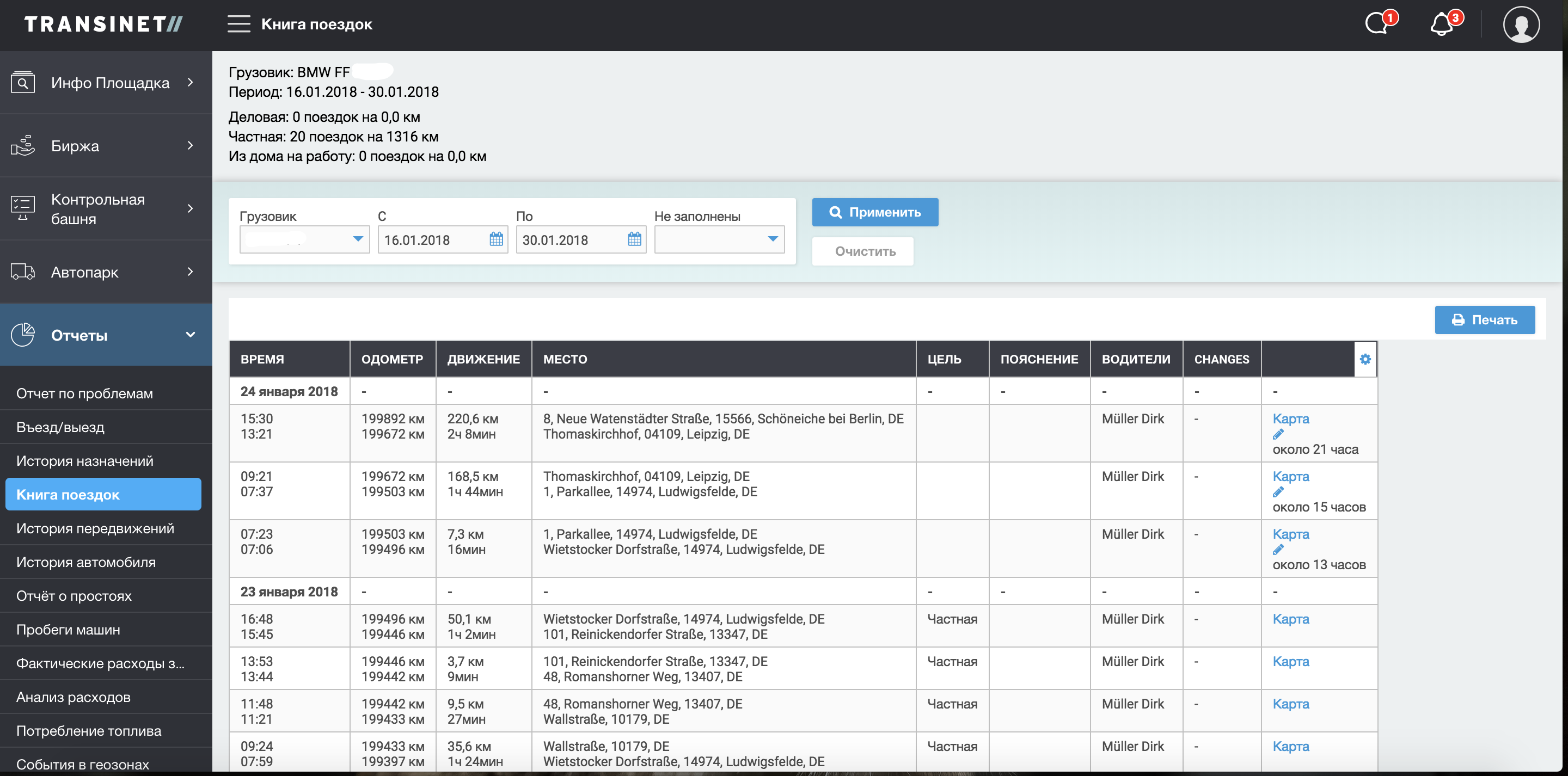The image size is (1568, 776).
Task: Click the Печать button
Action: click(x=1484, y=320)
